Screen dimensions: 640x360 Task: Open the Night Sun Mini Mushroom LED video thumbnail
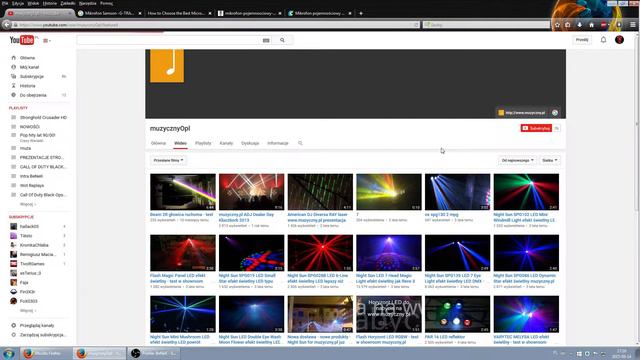(183, 314)
